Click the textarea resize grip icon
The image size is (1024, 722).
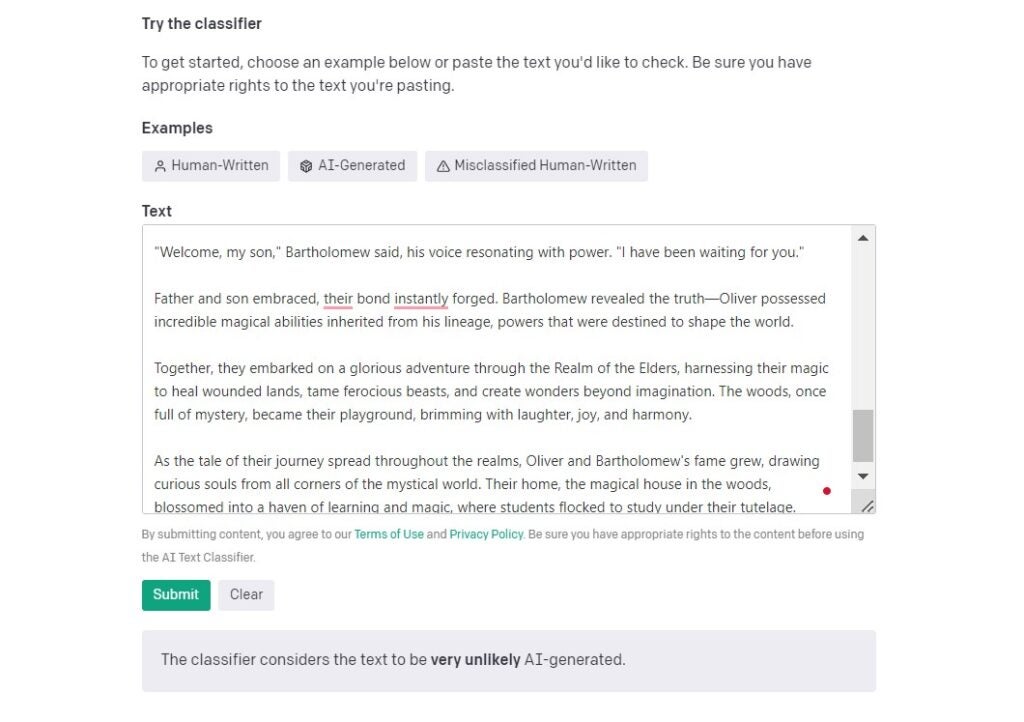[x=869, y=507]
